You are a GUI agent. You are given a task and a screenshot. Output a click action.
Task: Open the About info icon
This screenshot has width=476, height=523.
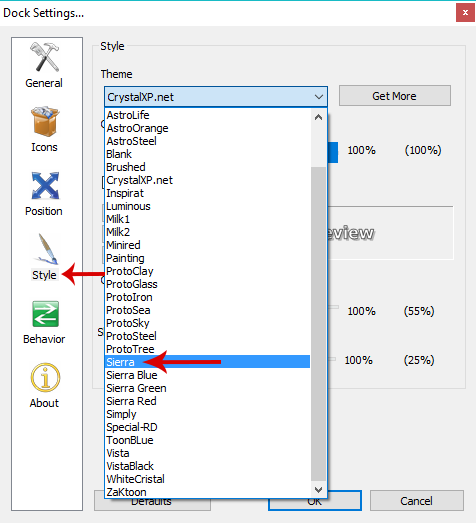45,378
